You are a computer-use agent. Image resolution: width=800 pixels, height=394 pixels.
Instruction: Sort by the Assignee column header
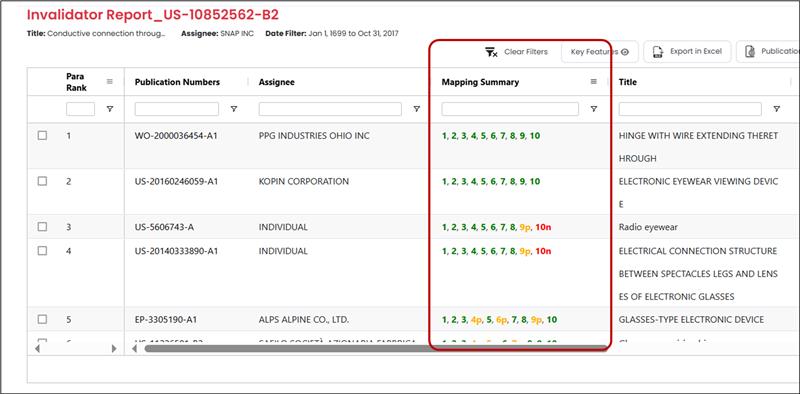tap(277, 82)
